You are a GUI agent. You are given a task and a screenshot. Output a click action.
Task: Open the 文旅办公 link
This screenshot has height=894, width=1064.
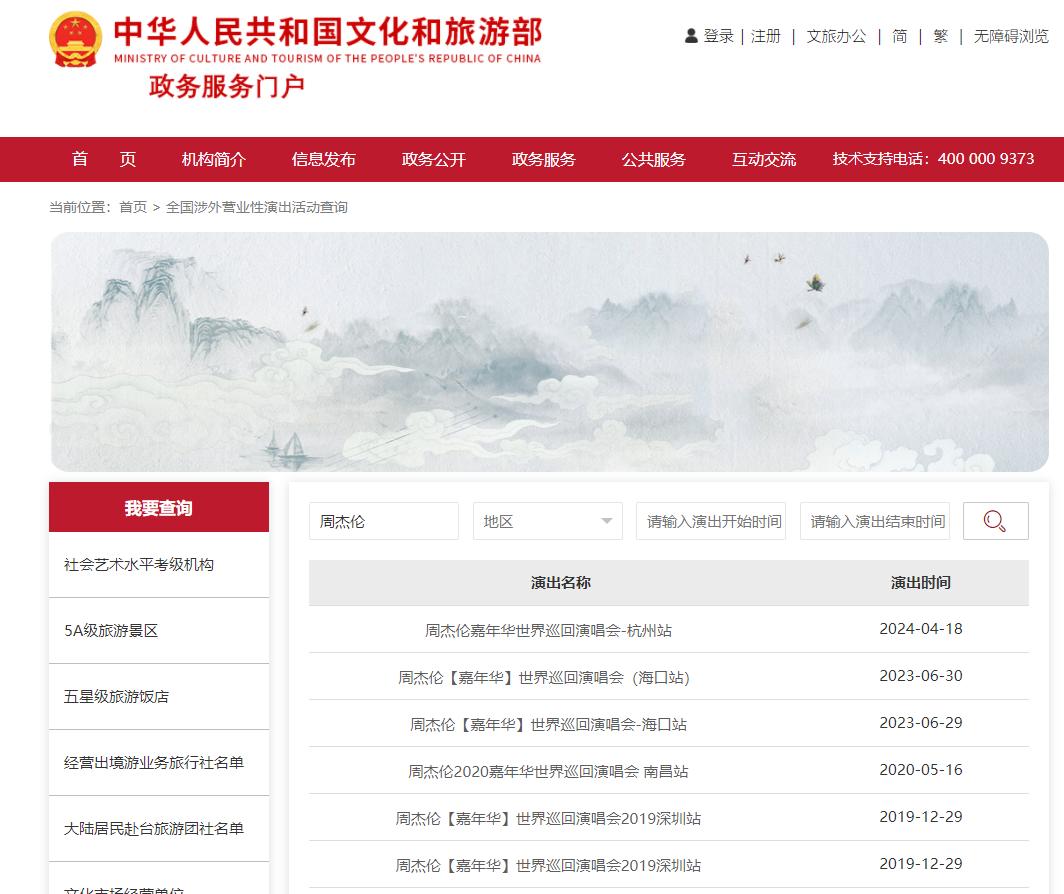click(836, 36)
